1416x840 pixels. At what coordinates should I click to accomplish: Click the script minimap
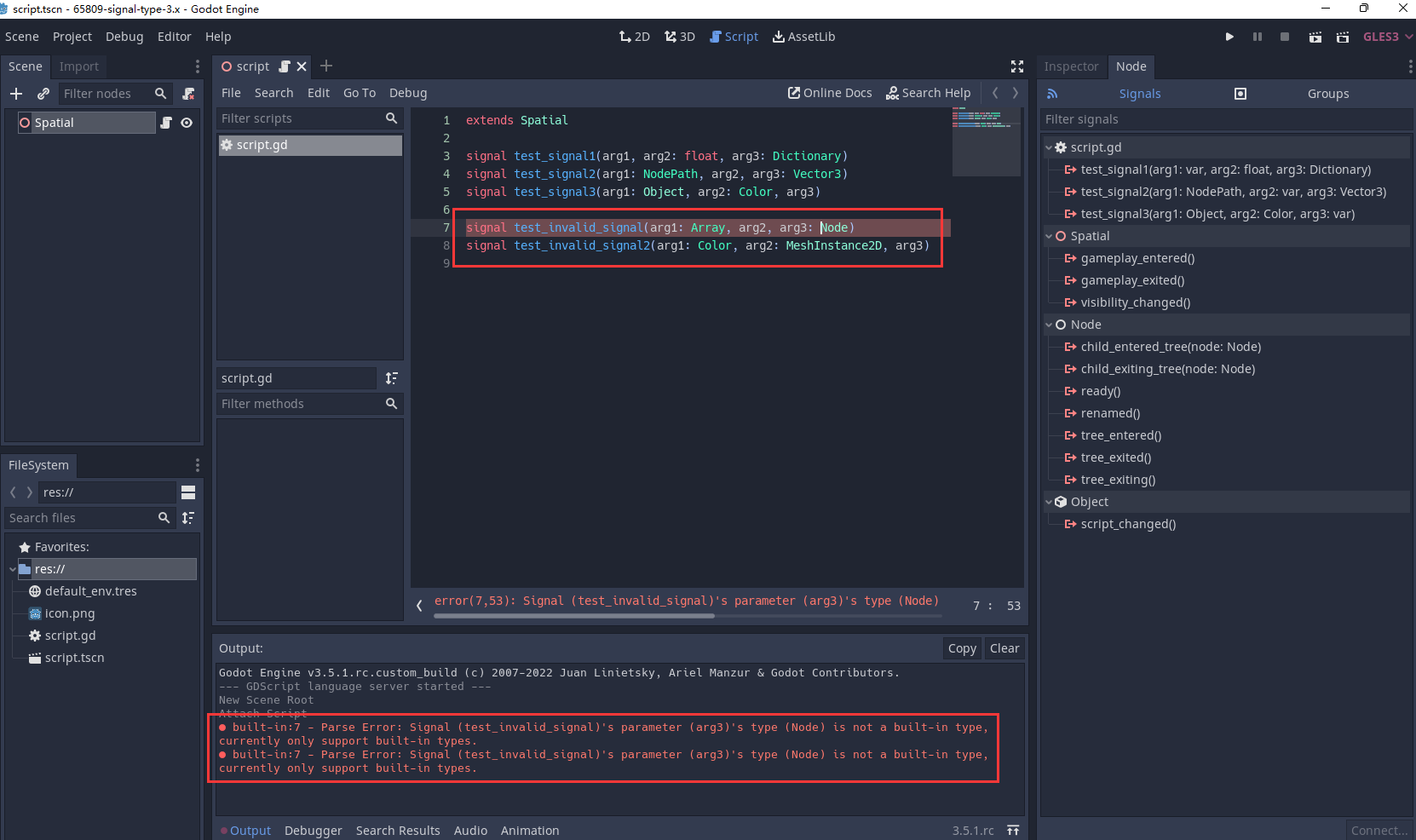(x=986, y=142)
